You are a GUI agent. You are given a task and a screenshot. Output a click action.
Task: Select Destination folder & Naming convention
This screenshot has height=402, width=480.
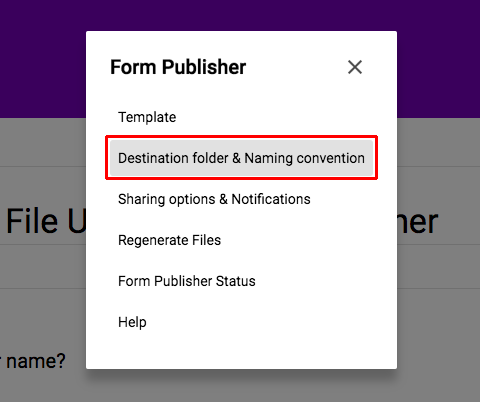(241, 158)
